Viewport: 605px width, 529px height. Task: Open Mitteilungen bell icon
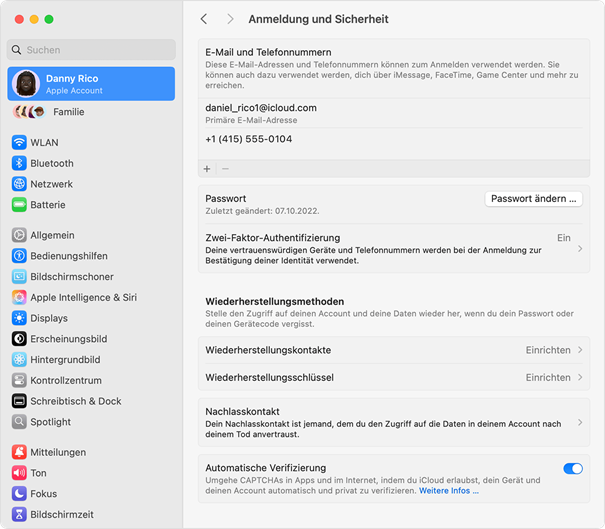tap(19, 452)
